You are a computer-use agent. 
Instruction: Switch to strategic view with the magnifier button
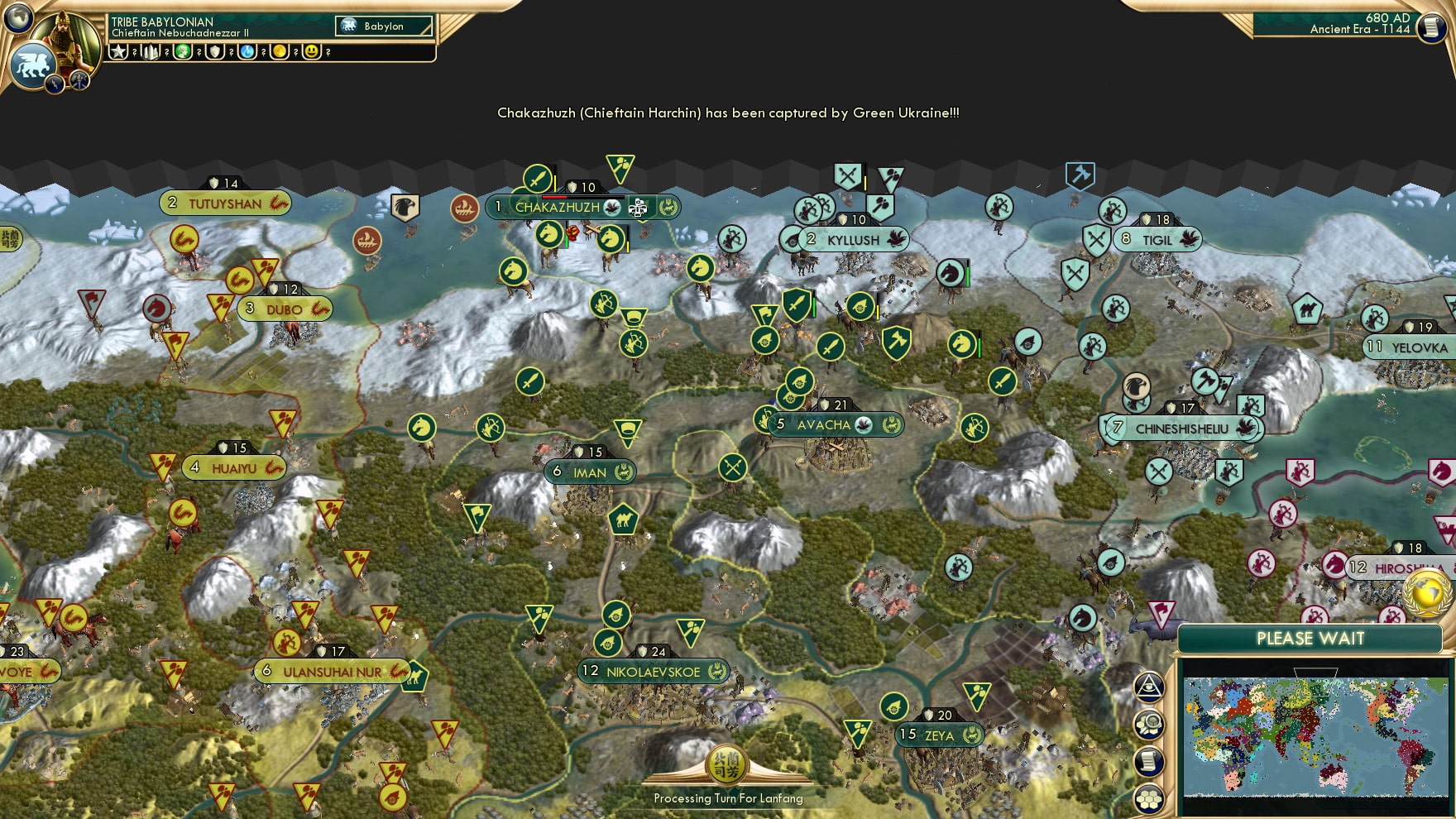click(1152, 723)
